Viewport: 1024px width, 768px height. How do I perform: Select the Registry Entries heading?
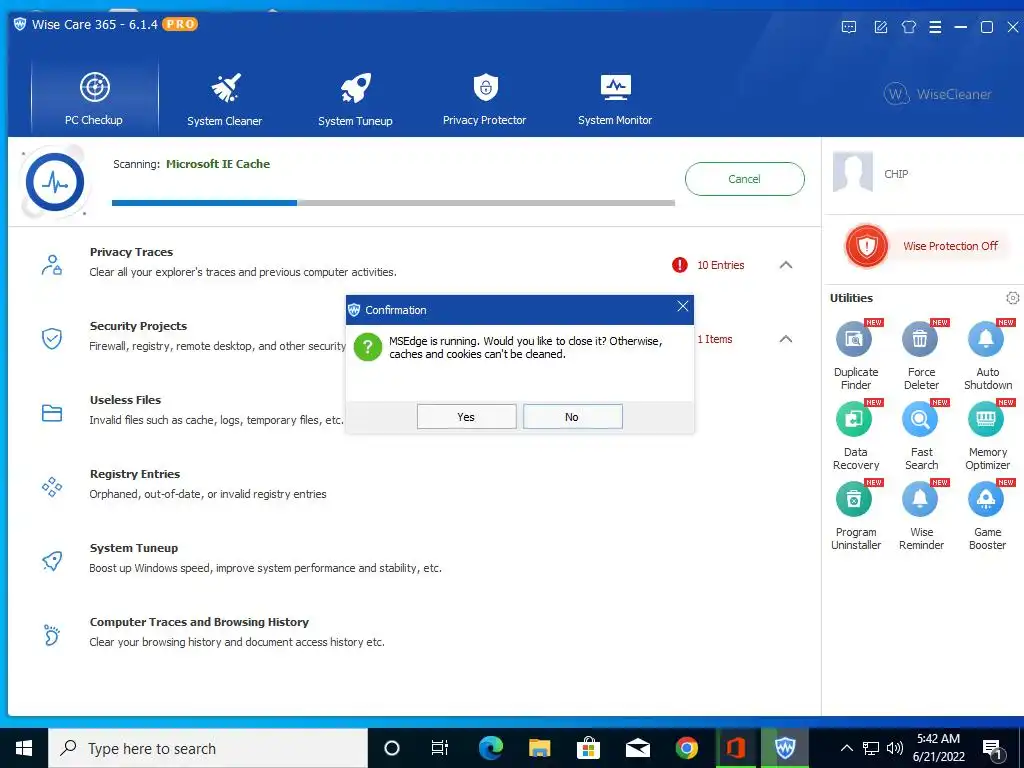coord(135,474)
